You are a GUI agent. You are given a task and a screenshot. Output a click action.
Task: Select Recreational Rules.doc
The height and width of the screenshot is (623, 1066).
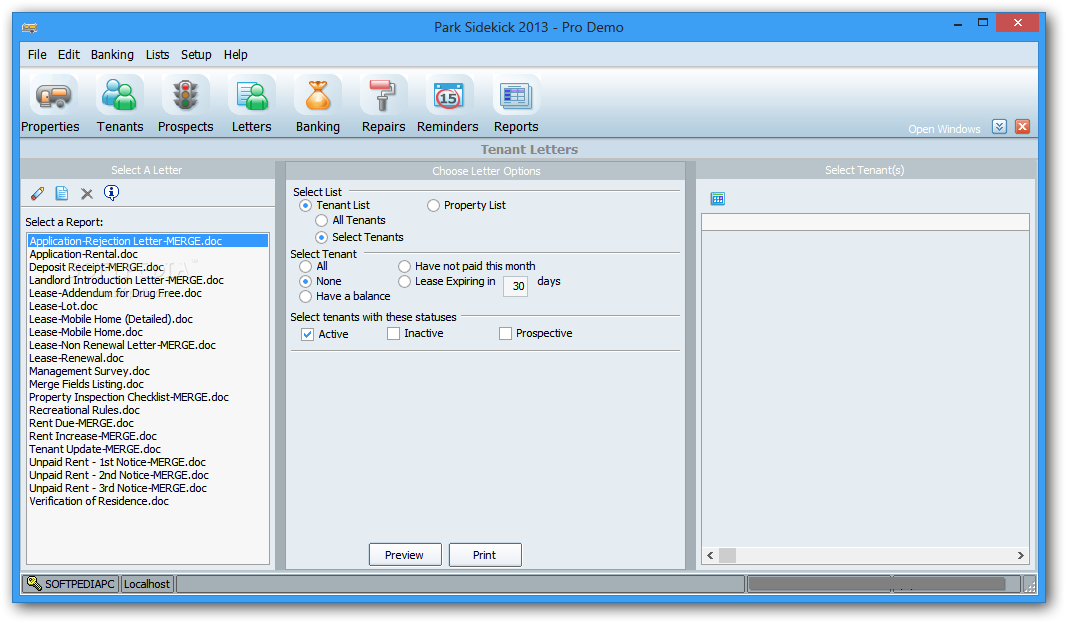tap(84, 410)
